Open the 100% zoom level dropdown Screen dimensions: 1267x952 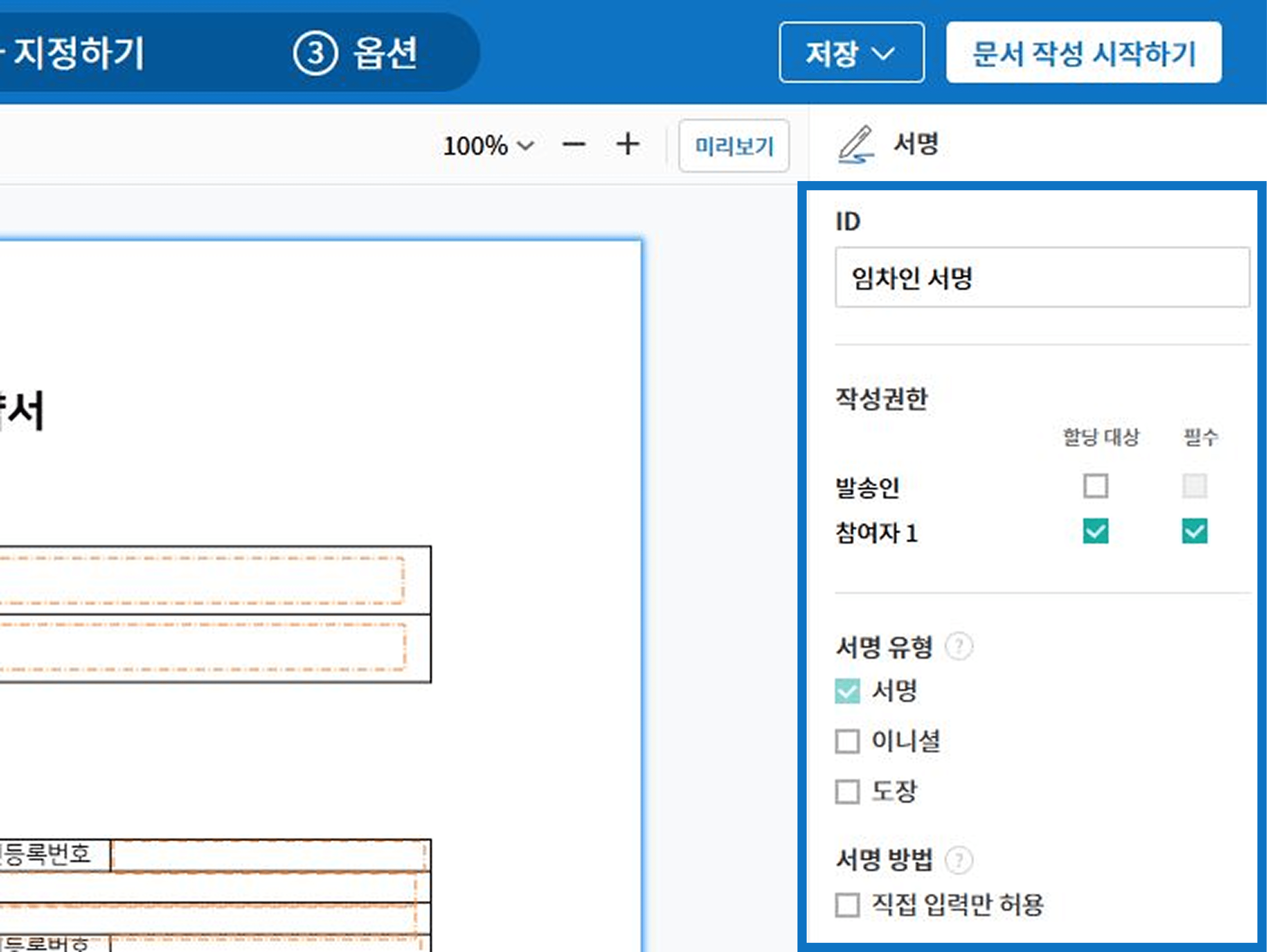[x=488, y=146]
